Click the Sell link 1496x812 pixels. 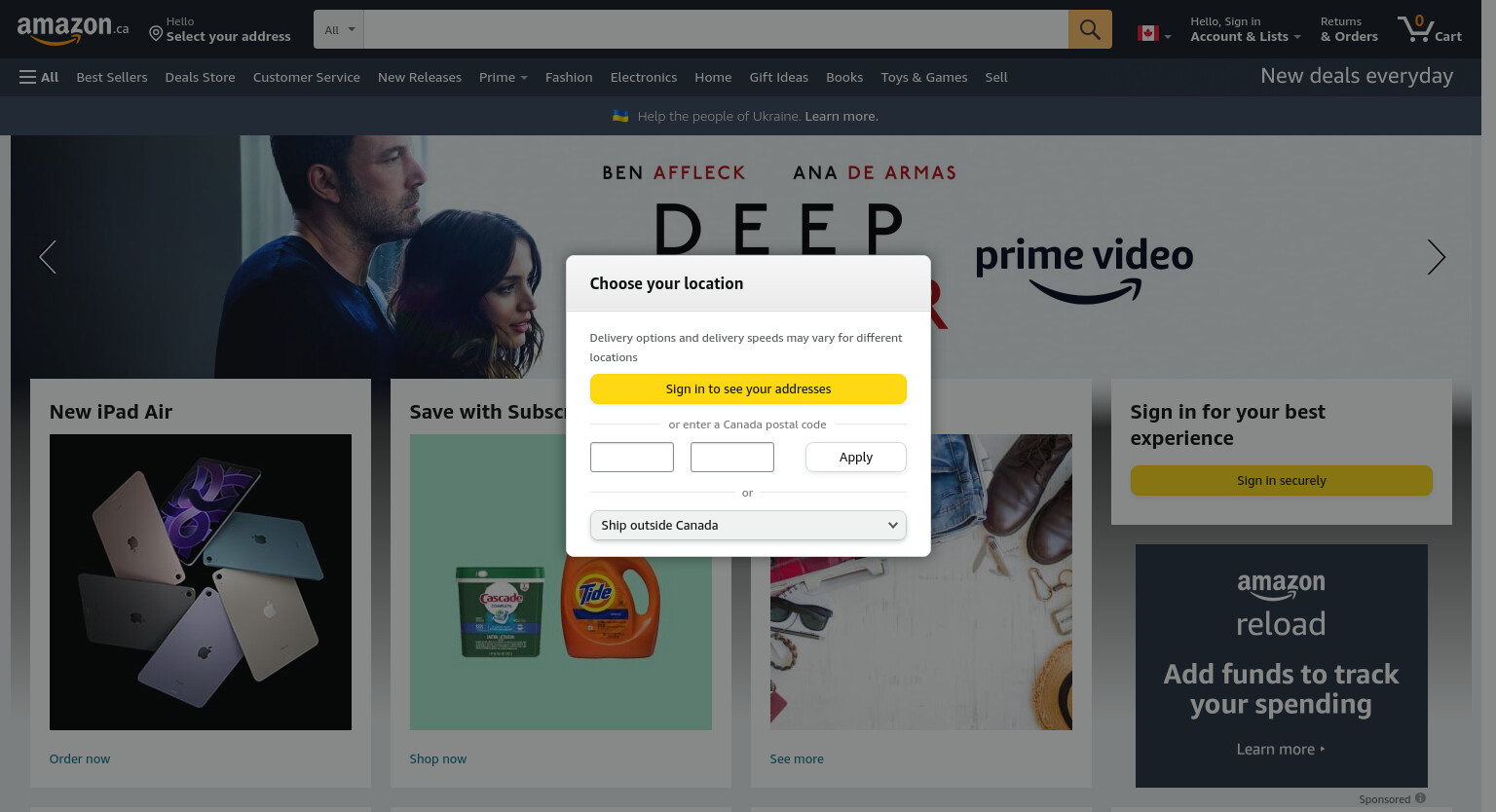click(x=996, y=77)
